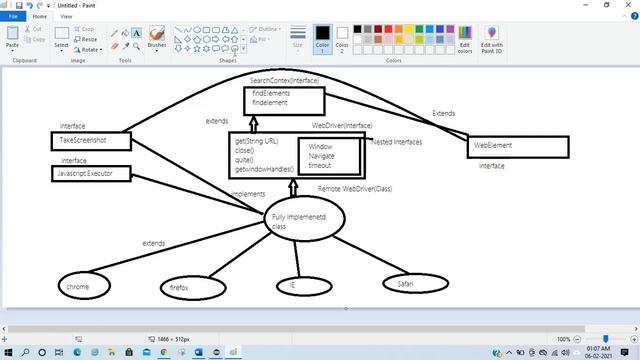This screenshot has width=640, height=360.
Task: Pick the red color swatch
Action: click(388, 29)
